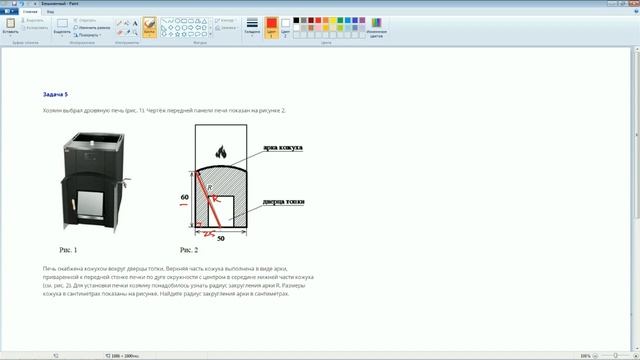Choose the Rectangle shape
Viewport: 640px width, 360px height.
click(184, 21)
